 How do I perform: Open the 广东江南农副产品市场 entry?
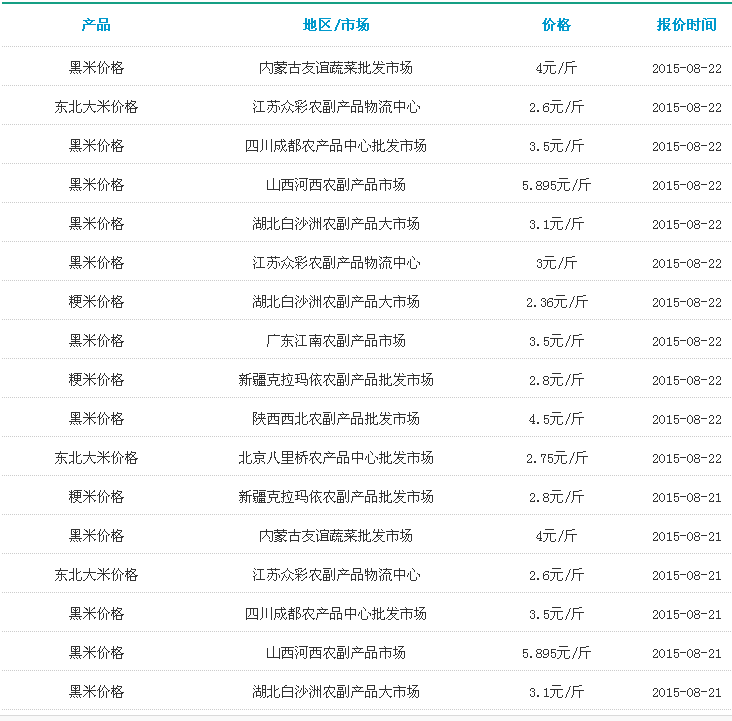pyautogui.click(x=336, y=341)
